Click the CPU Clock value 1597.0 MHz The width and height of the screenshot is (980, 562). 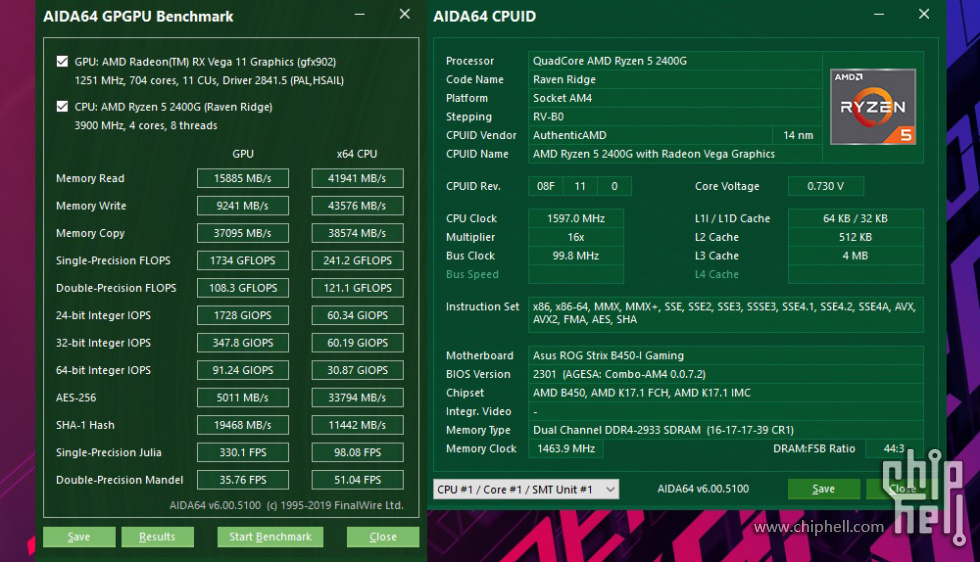(x=576, y=218)
